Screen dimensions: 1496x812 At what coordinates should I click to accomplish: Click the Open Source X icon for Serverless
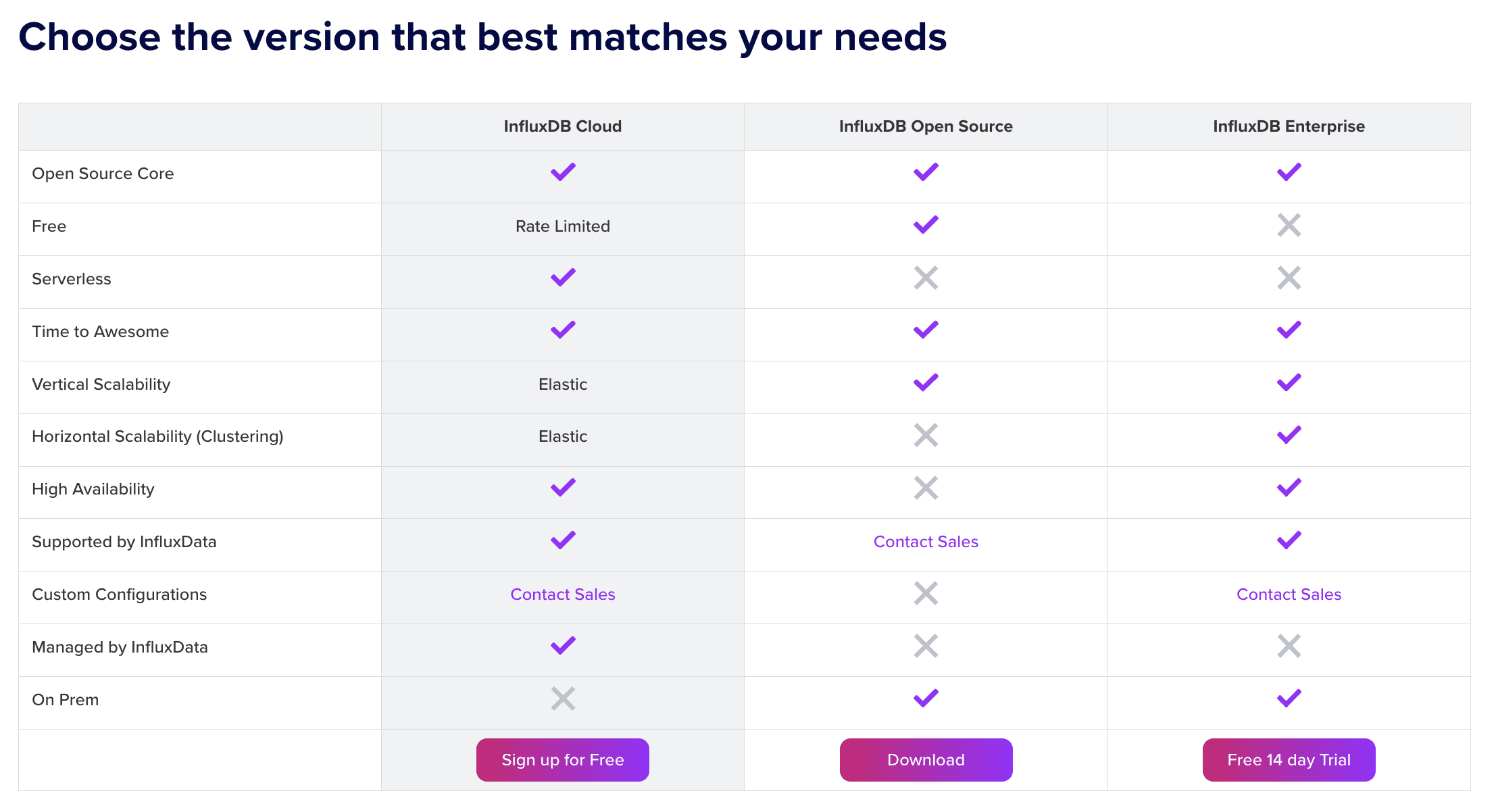(926, 278)
